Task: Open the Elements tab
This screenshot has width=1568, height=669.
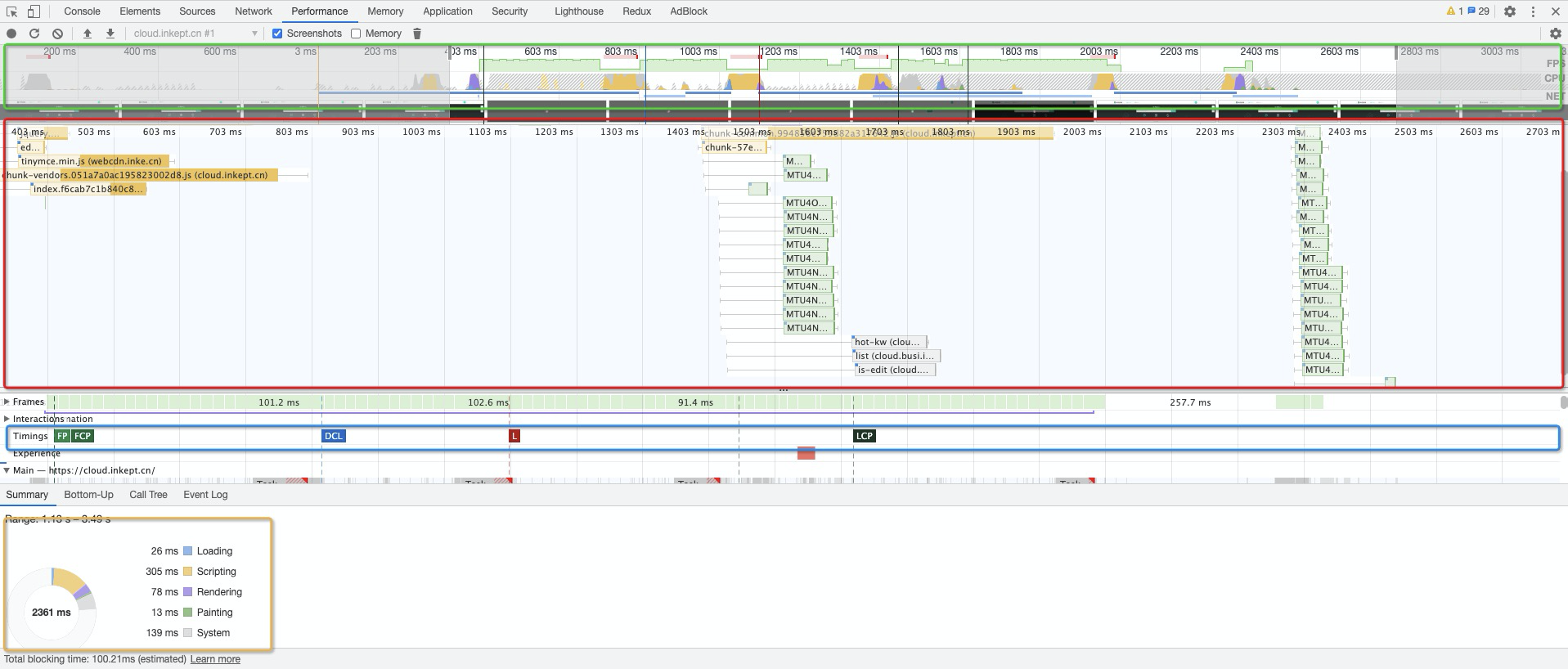Action: tap(140, 11)
